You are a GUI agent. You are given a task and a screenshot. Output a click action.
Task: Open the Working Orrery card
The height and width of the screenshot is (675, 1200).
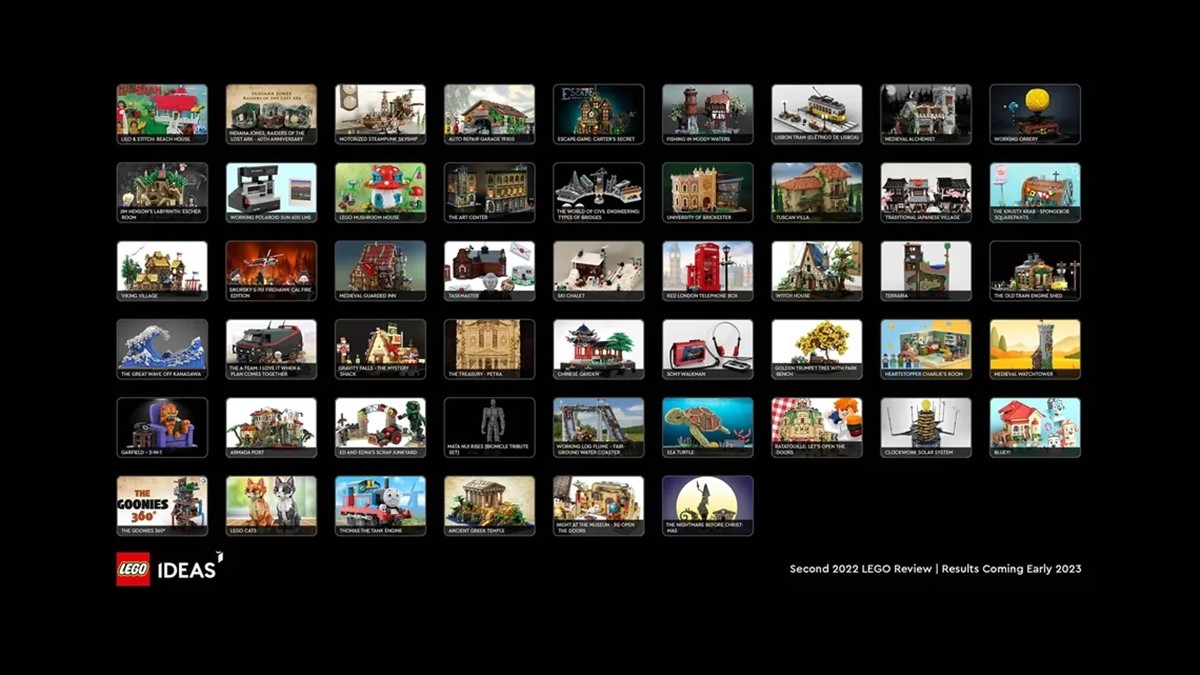(x=1035, y=114)
